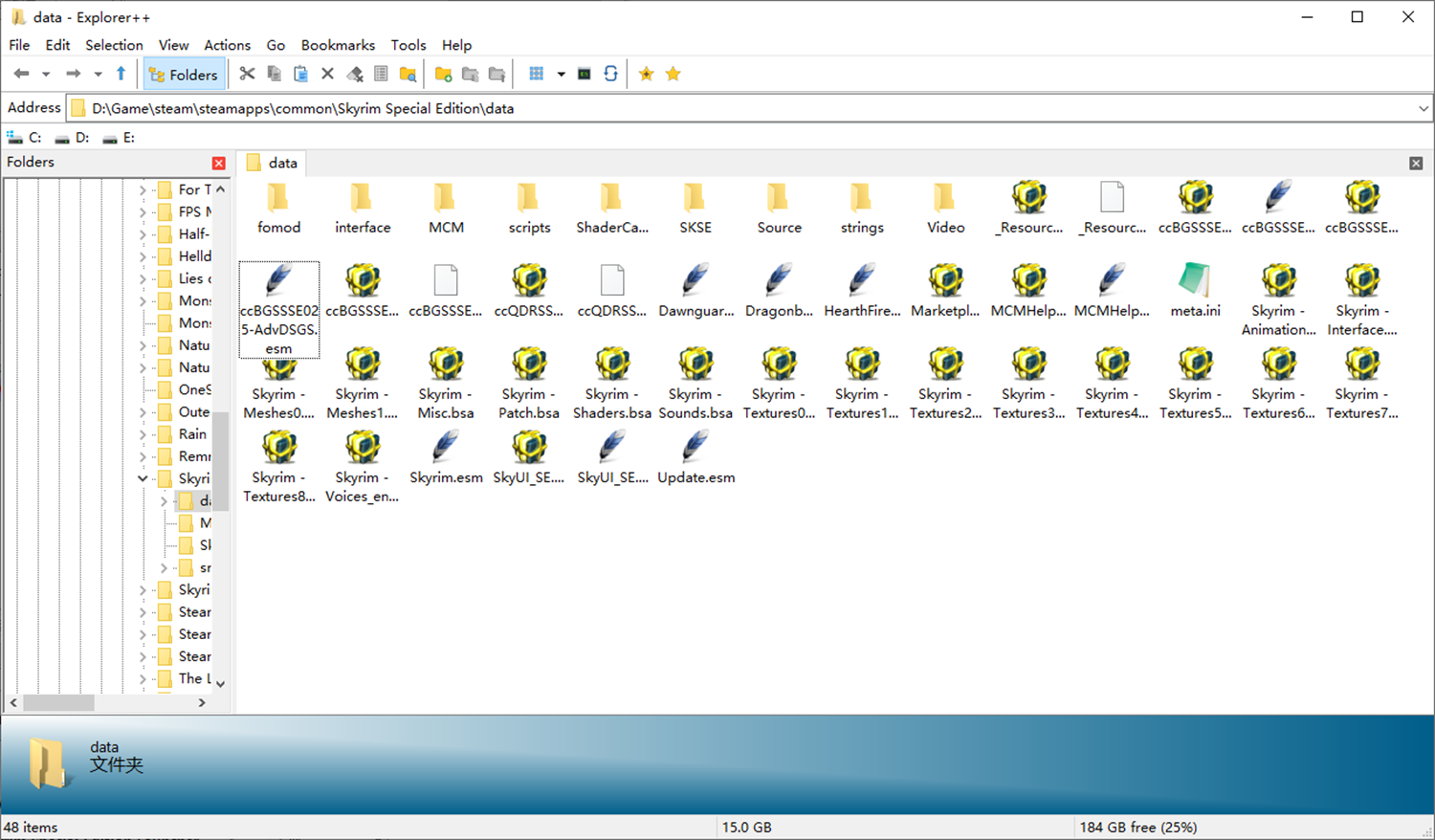Navigate up one folder level
Screen dimensions: 1435x840
(x=121, y=74)
